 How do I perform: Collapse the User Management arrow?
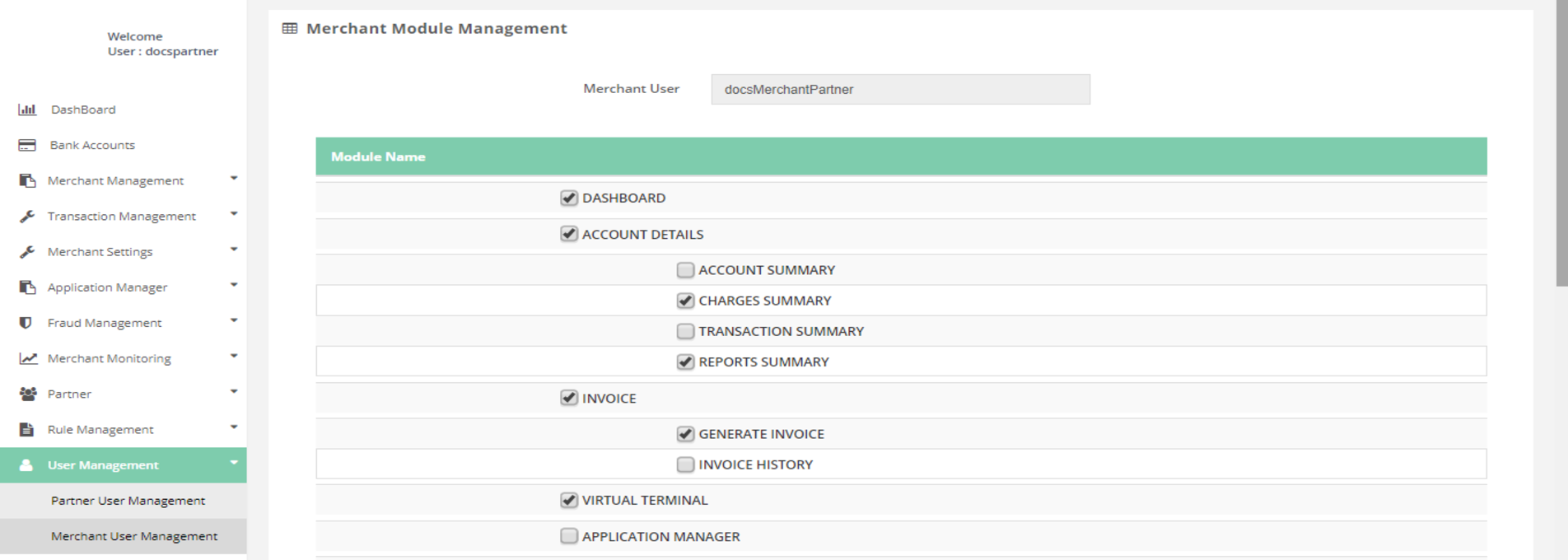(234, 463)
